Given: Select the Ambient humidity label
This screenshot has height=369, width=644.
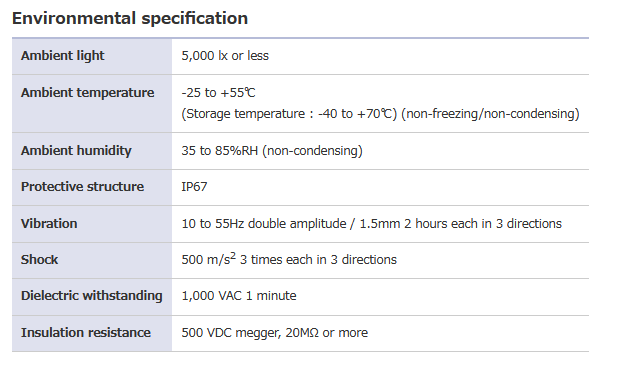Looking at the screenshot, I should pos(76,150).
